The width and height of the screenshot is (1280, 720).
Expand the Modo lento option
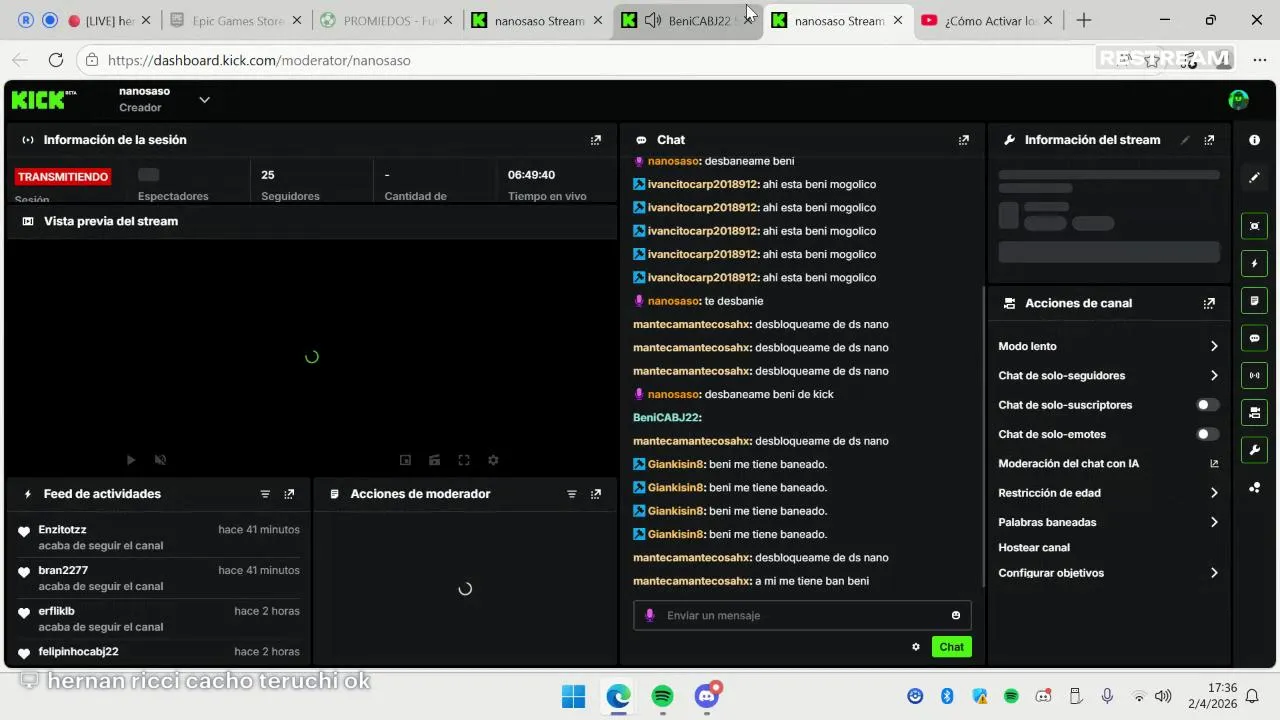pyautogui.click(x=1108, y=346)
